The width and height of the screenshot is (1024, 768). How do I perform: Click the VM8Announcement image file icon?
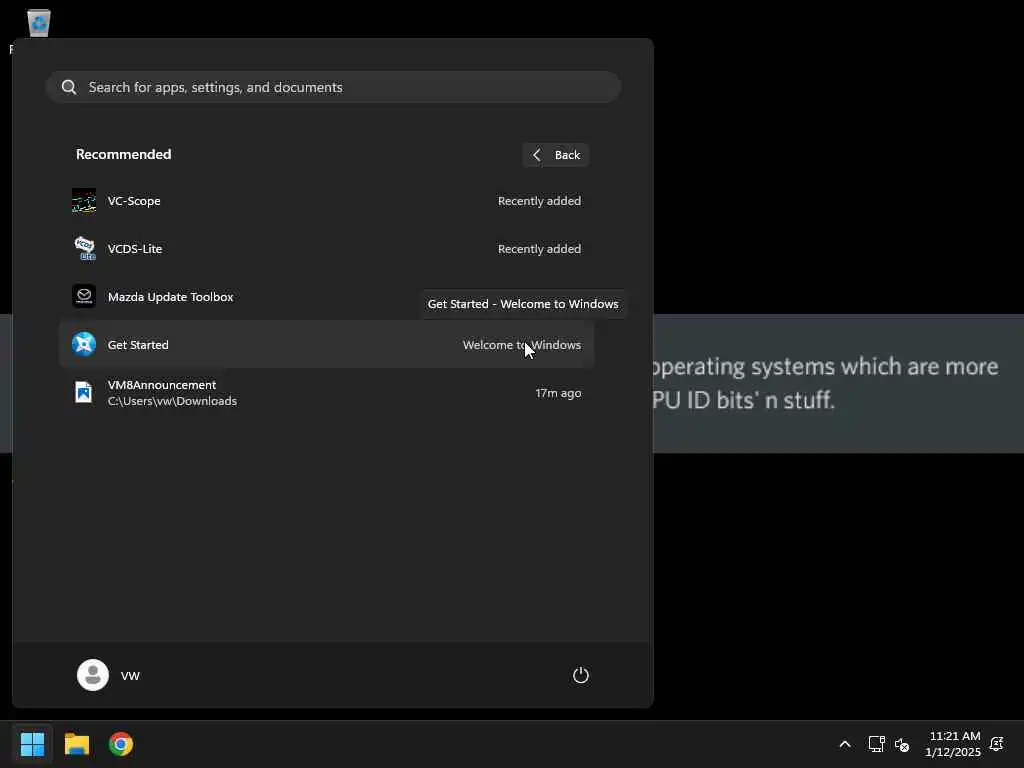point(84,392)
